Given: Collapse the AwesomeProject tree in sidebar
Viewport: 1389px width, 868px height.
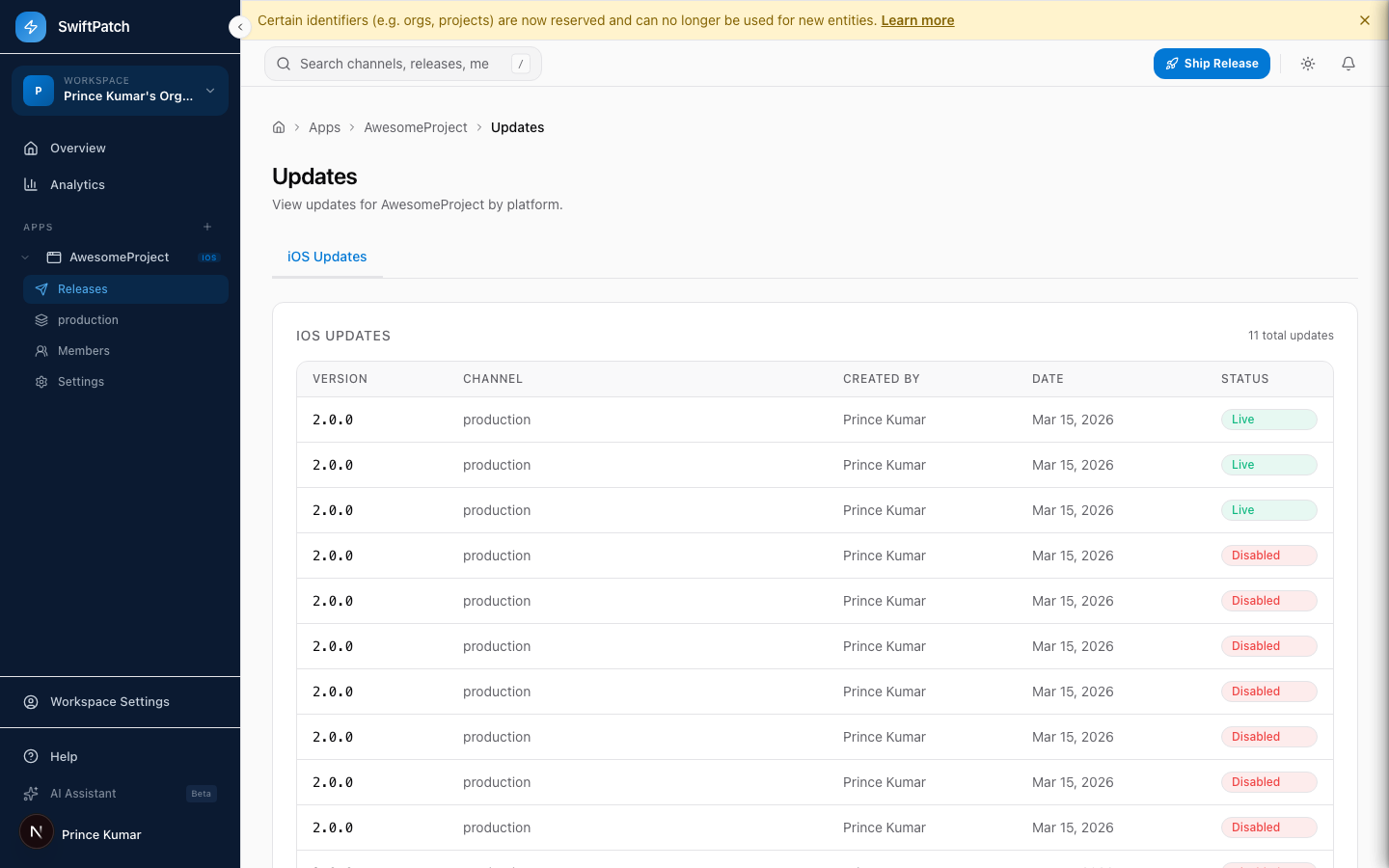Looking at the screenshot, I should tap(24, 258).
